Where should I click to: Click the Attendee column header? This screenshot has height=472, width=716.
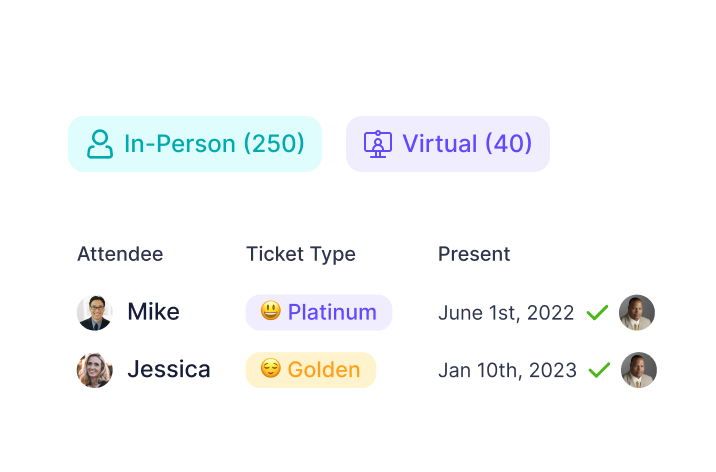click(120, 255)
